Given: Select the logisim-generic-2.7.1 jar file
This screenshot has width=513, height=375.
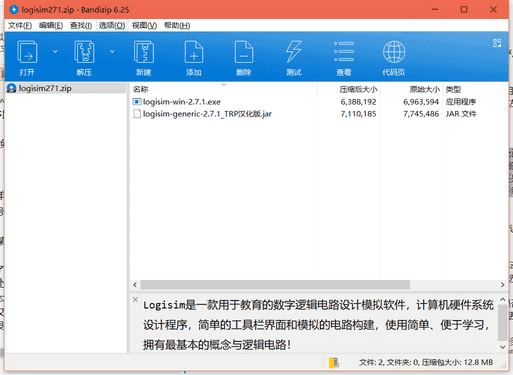Looking at the screenshot, I should coord(207,114).
